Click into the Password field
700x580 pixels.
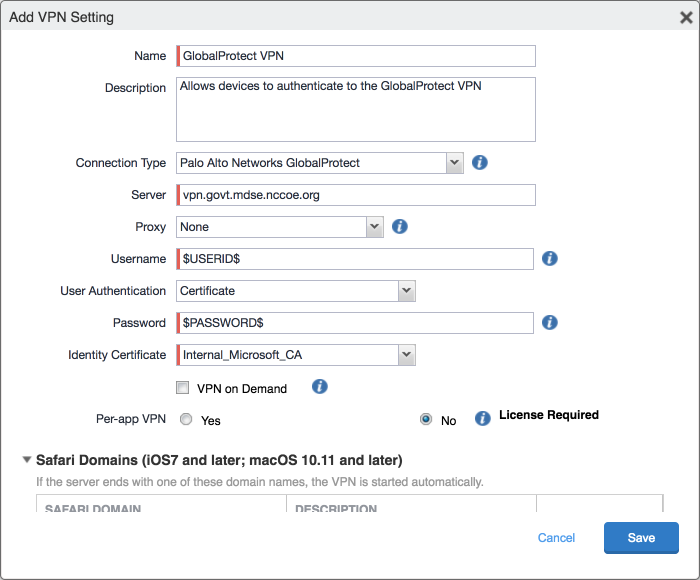(x=355, y=323)
